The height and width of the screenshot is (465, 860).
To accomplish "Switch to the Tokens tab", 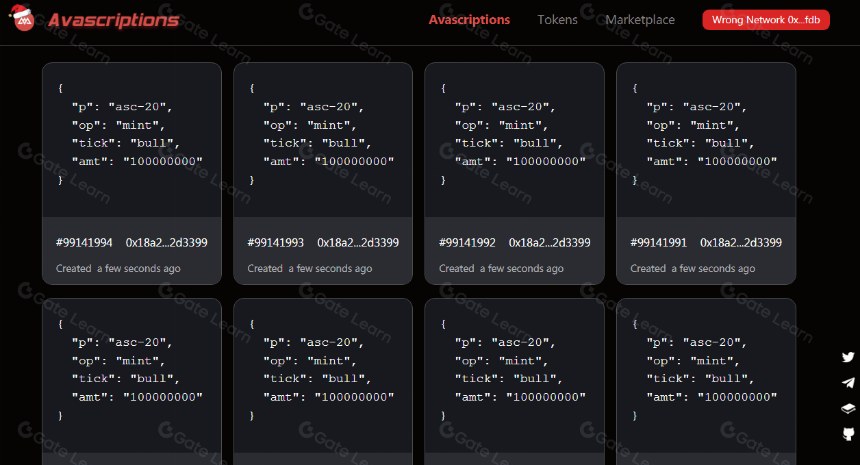I will (x=557, y=20).
